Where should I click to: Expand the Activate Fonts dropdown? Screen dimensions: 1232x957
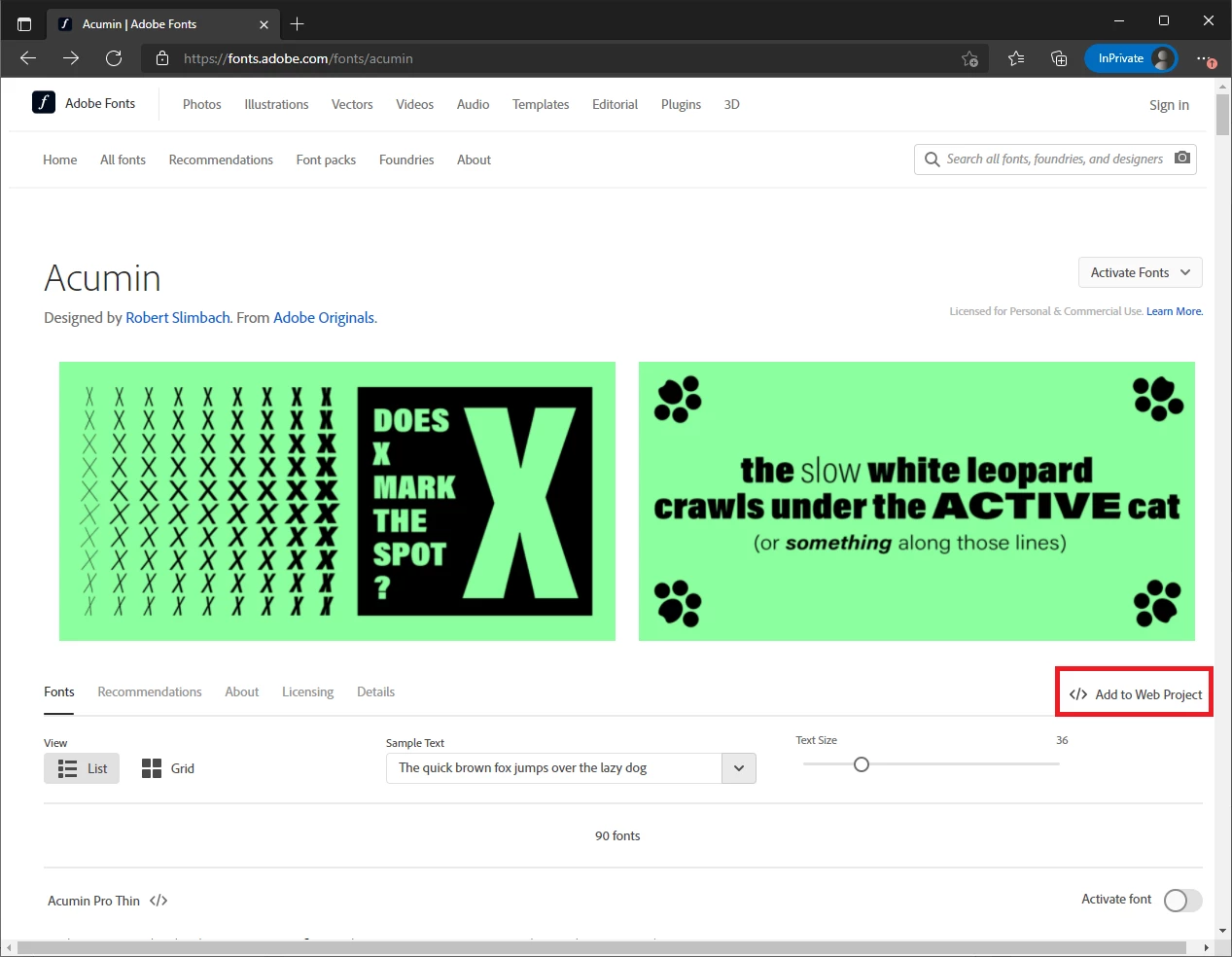tap(1141, 272)
